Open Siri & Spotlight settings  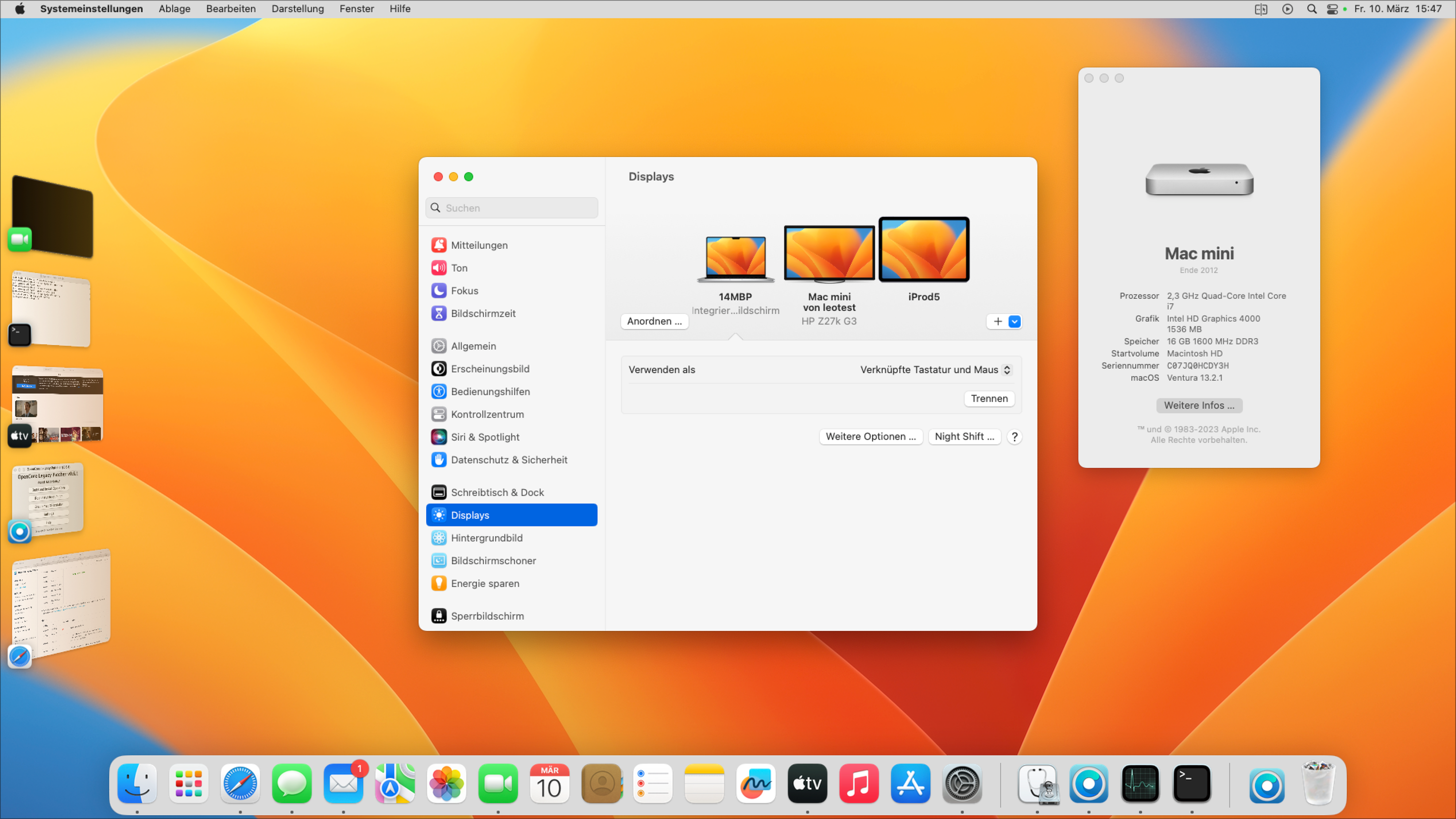coord(484,437)
